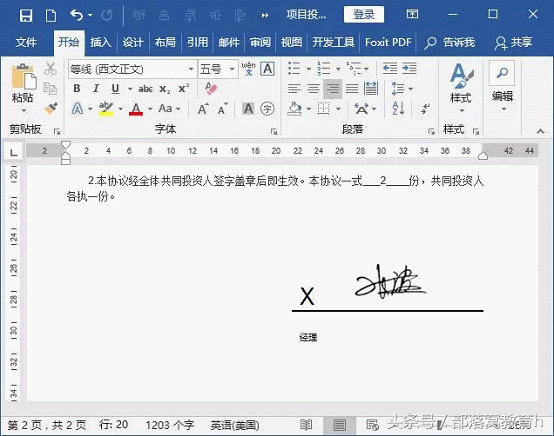The height and width of the screenshot is (436, 554).
Task: Align the paragraph to the left
Action: (x=294, y=88)
